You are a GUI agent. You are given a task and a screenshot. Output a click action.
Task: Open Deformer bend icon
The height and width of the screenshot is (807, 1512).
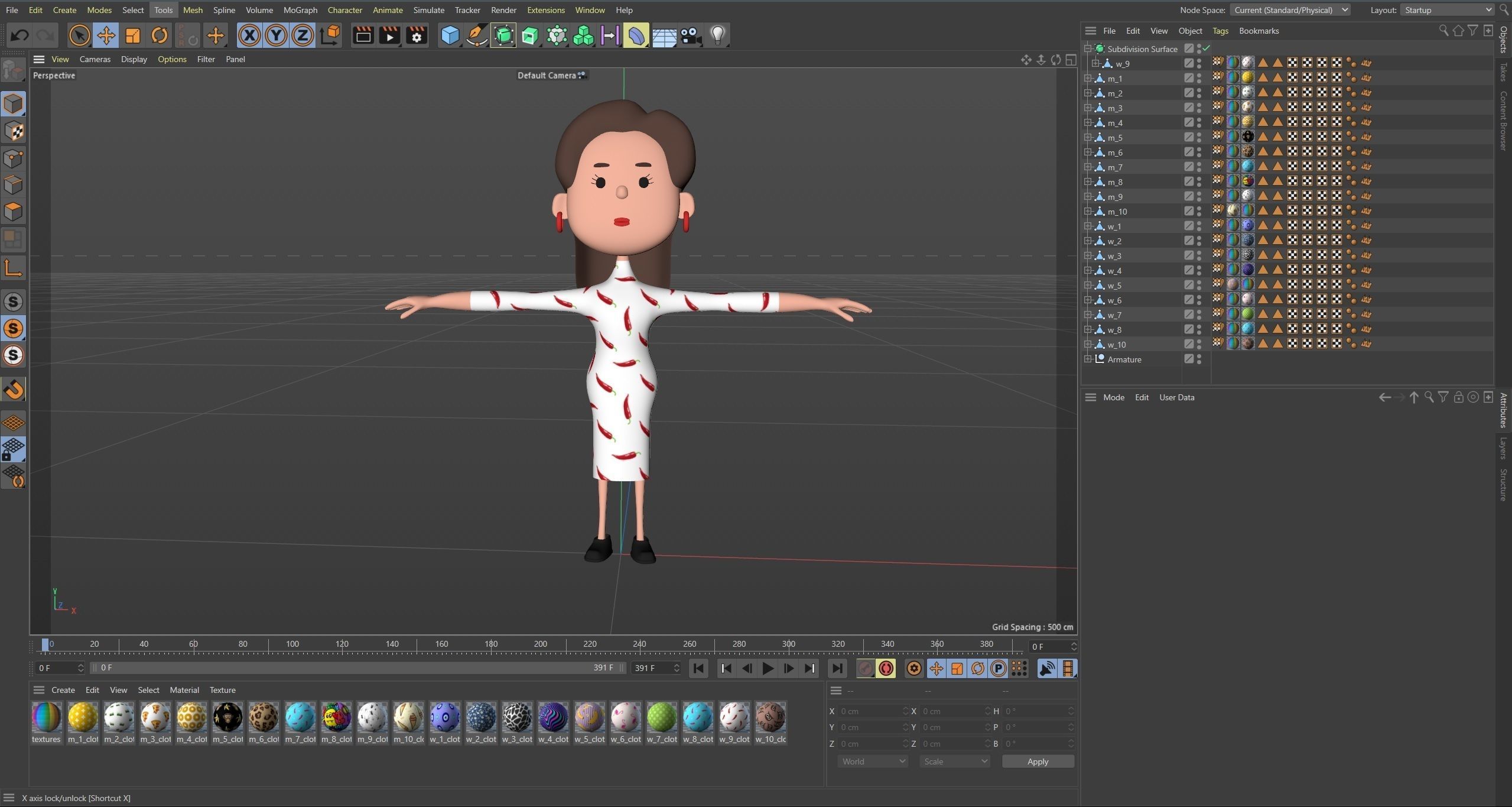point(636,35)
